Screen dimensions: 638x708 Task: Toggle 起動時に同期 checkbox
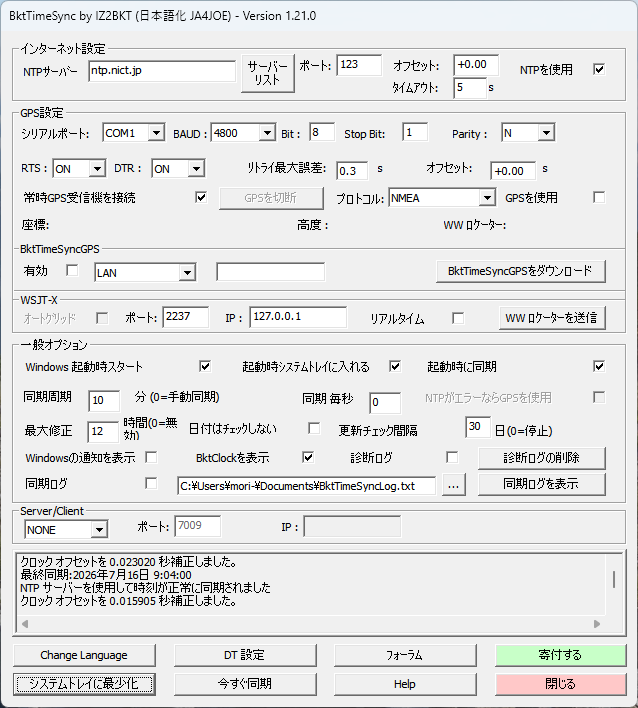[599, 366]
